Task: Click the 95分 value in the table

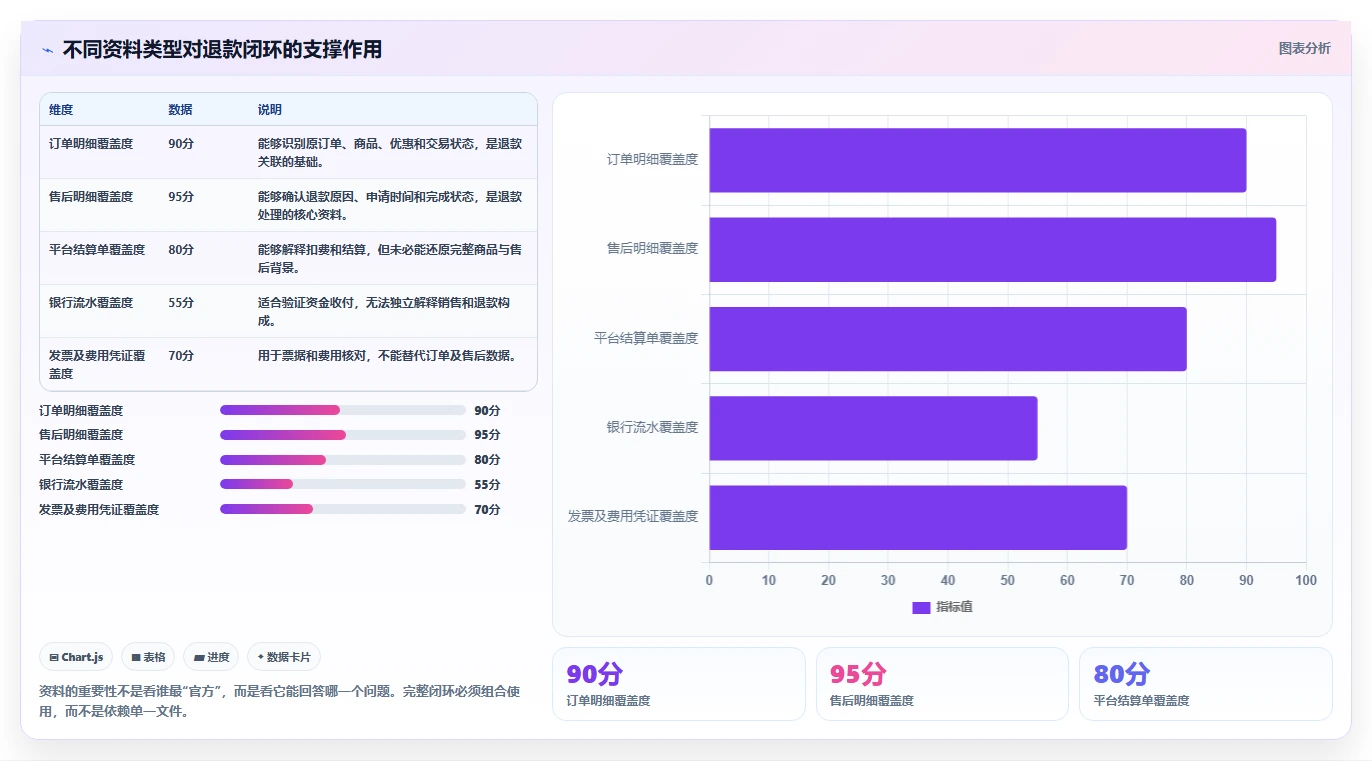Action: (x=181, y=197)
